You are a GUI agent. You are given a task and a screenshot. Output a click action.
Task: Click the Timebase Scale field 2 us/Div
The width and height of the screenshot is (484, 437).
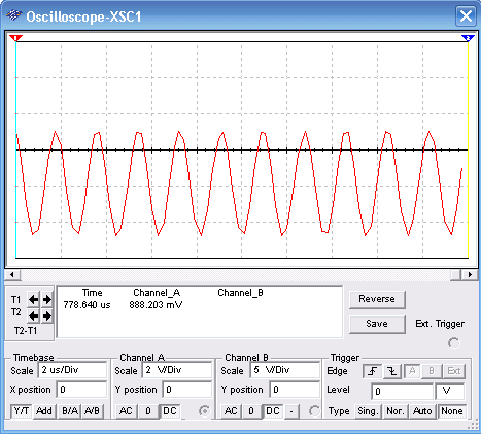coord(72,370)
